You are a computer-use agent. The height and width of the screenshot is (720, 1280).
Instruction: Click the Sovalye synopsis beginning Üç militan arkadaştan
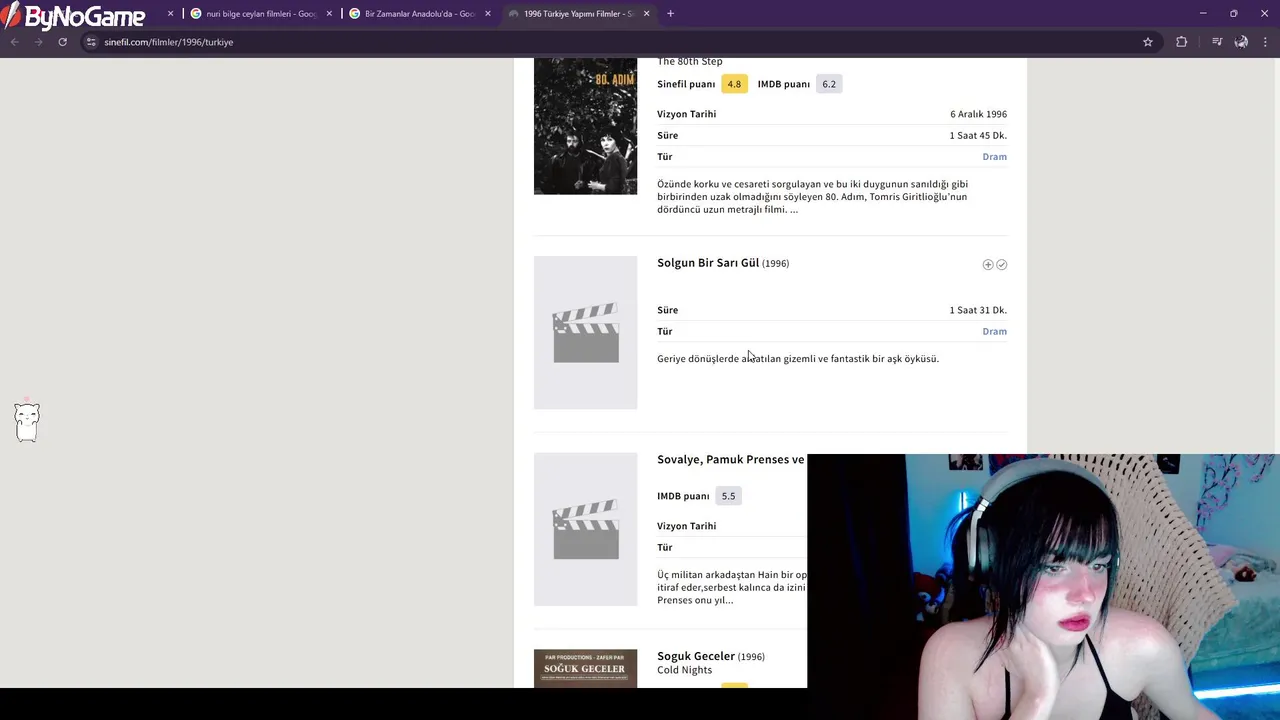(732, 588)
